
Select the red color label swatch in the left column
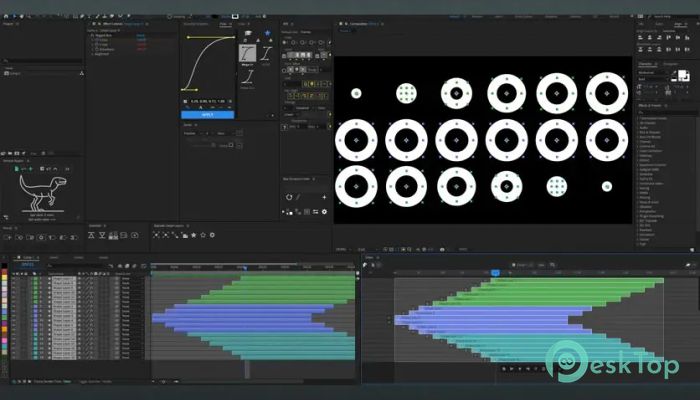[5, 271]
